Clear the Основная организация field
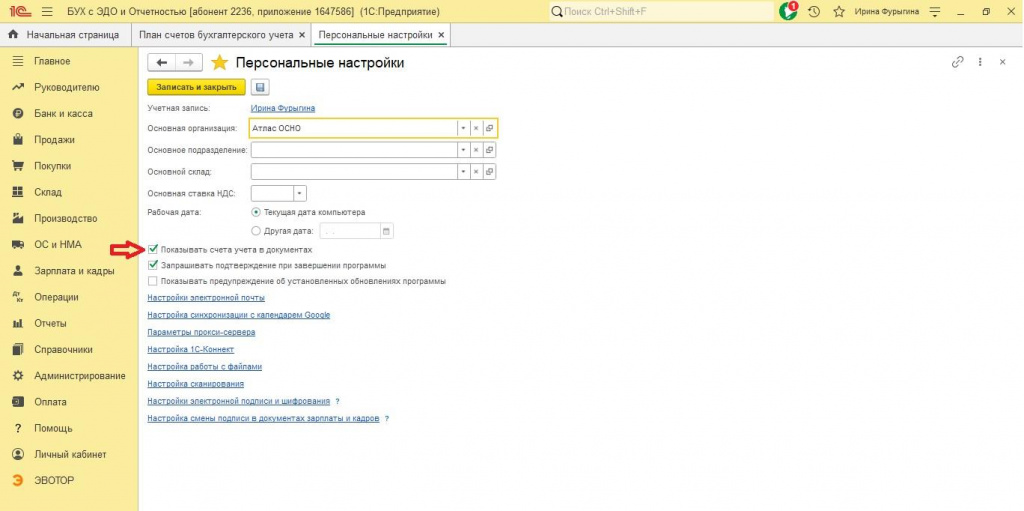Screen dimensions: 1024x511 point(476,129)
